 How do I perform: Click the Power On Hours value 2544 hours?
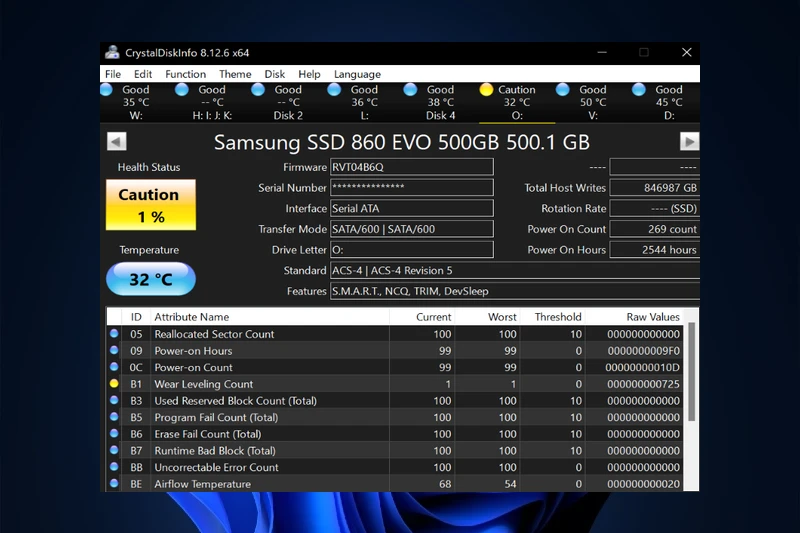coord(655,249)
